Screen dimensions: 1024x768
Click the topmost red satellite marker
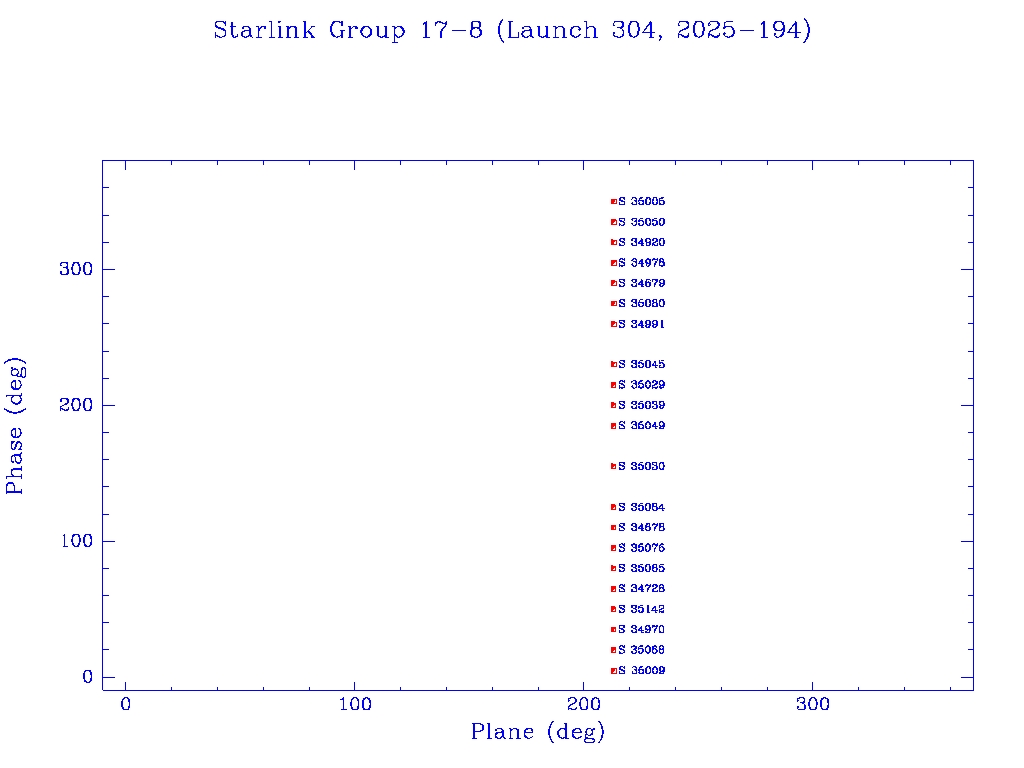pos(614,201)
